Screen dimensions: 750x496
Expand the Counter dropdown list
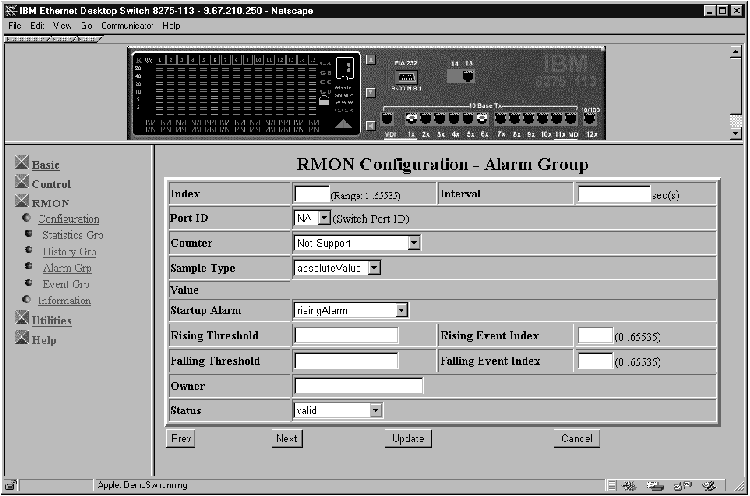click(x=414, y=243)
